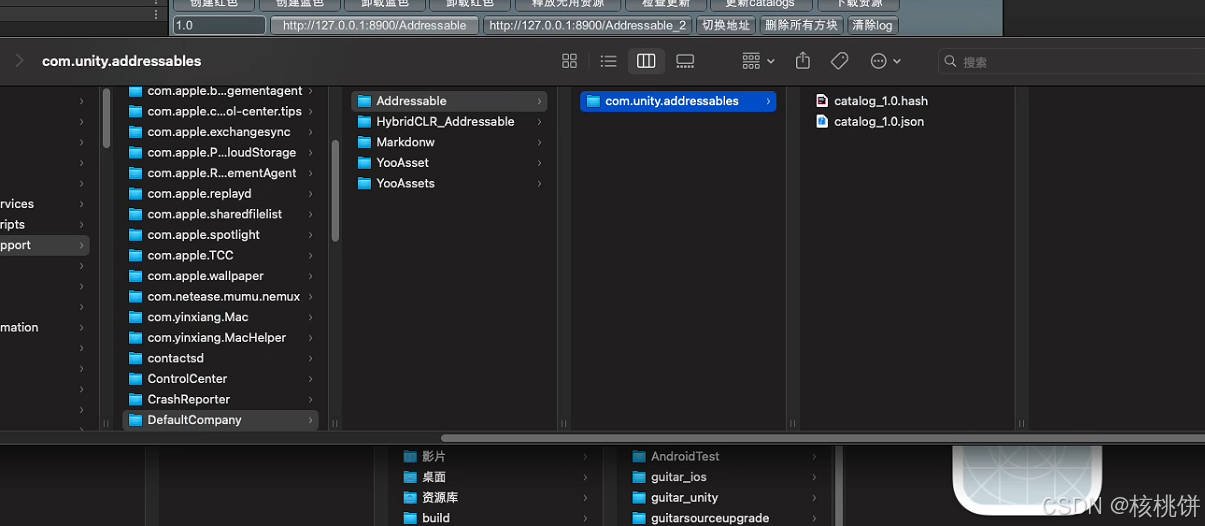Click the Finder search field

(1072, 61)
